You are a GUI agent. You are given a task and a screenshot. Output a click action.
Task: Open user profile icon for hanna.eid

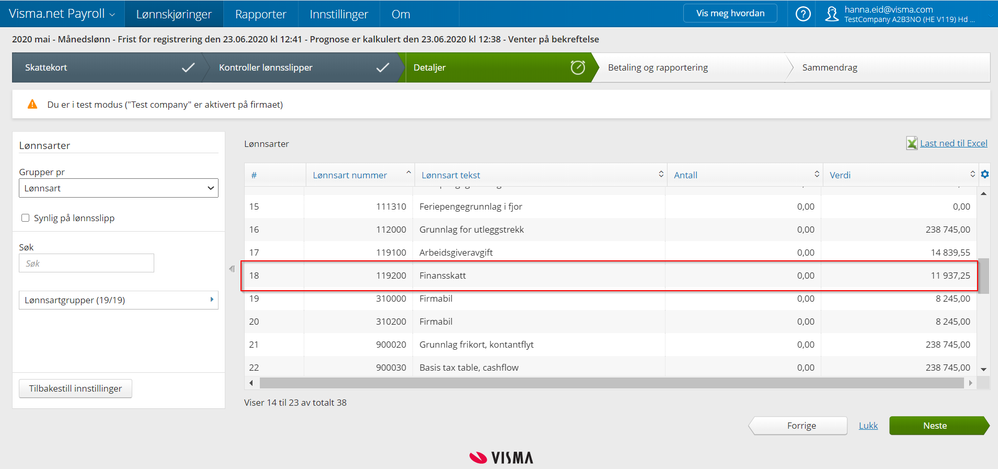(831, 14)
